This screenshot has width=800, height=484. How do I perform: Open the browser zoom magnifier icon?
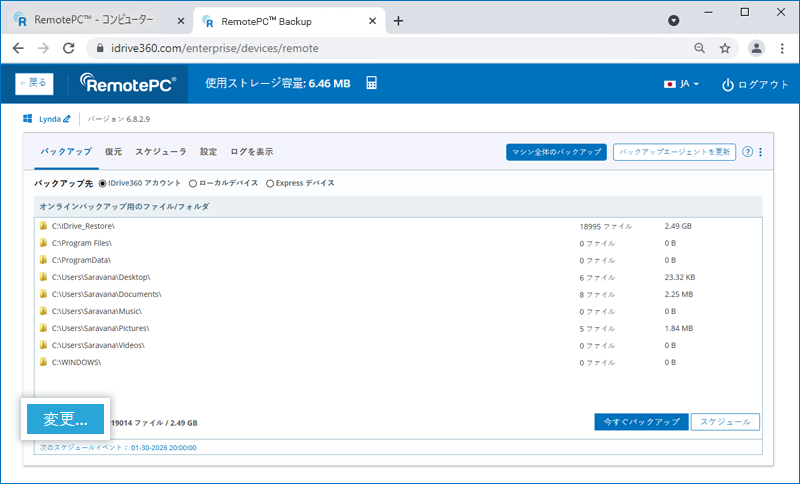(699, 48)
